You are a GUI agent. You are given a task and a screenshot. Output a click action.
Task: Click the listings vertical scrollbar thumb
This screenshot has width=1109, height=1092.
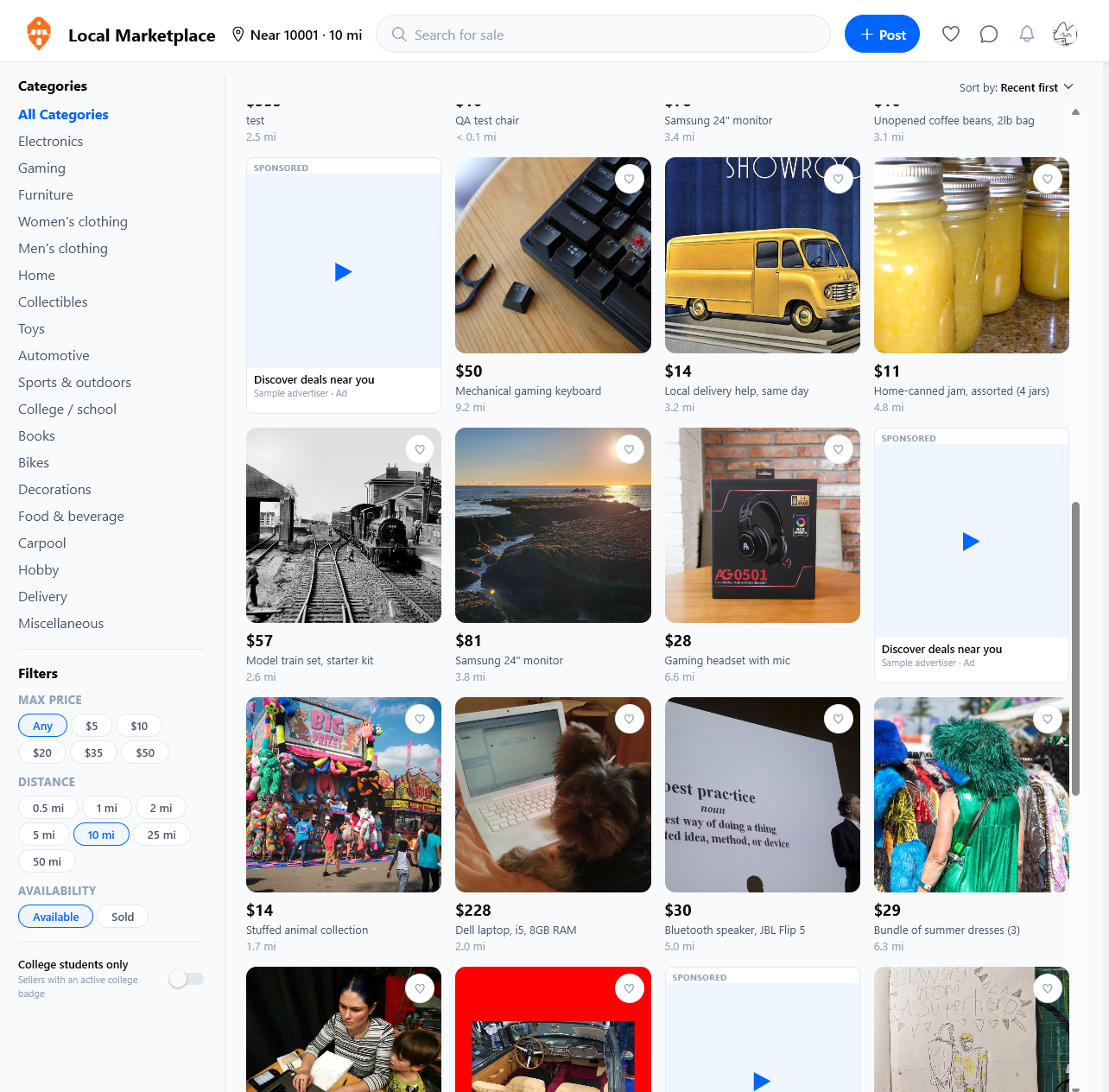pos(1075,648)
